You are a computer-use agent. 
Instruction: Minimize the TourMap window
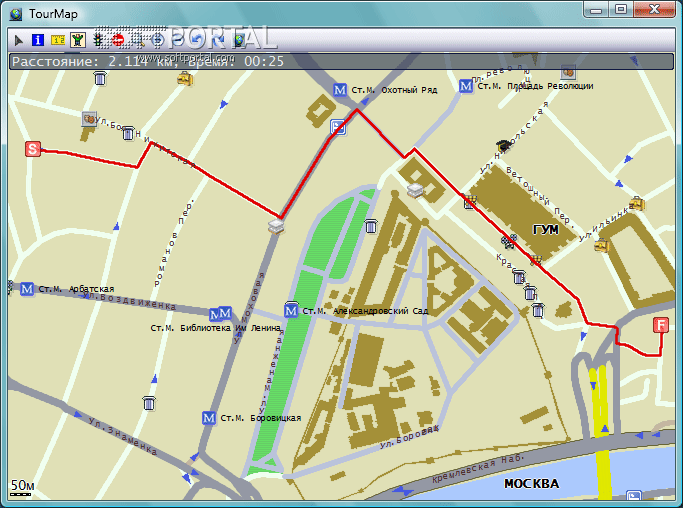click(596, 10)
